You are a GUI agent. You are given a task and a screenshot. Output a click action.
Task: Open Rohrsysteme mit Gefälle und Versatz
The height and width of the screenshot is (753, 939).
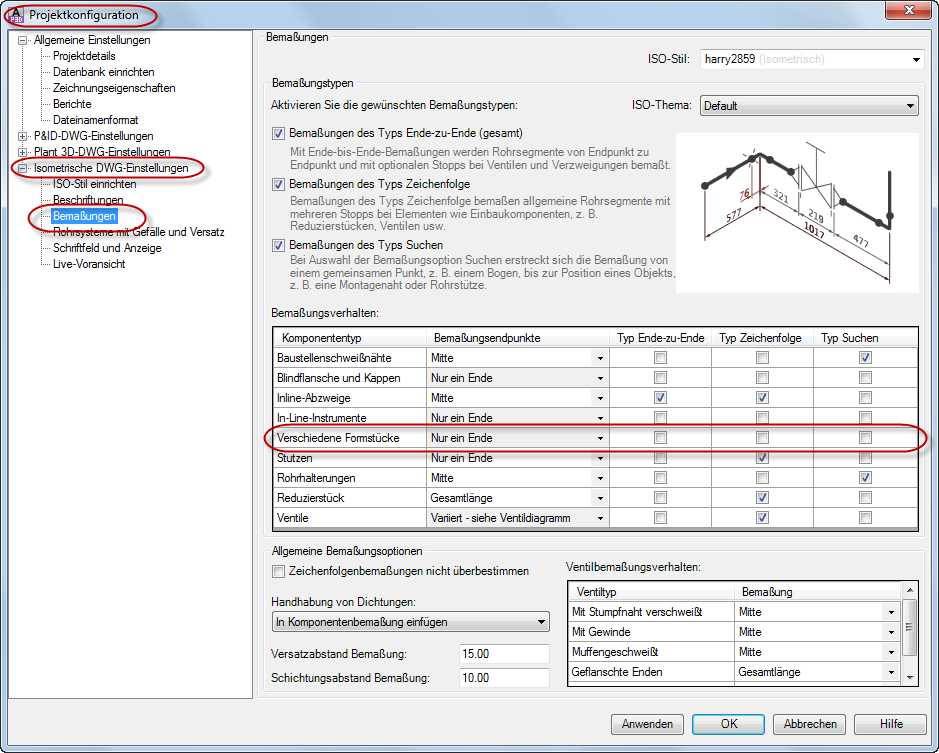click(x=138, y=232)
